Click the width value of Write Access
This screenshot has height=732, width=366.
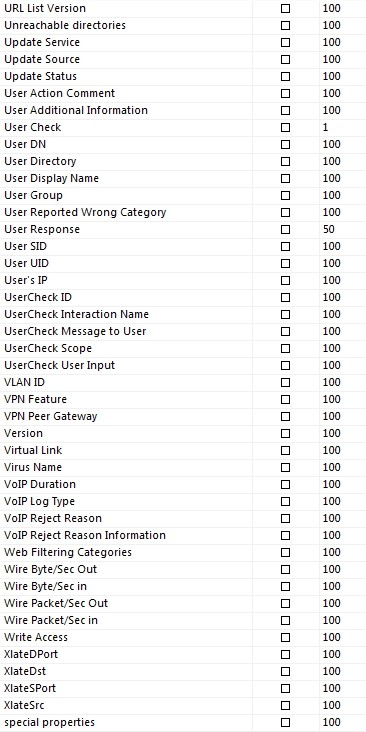(x=331, y=637)
